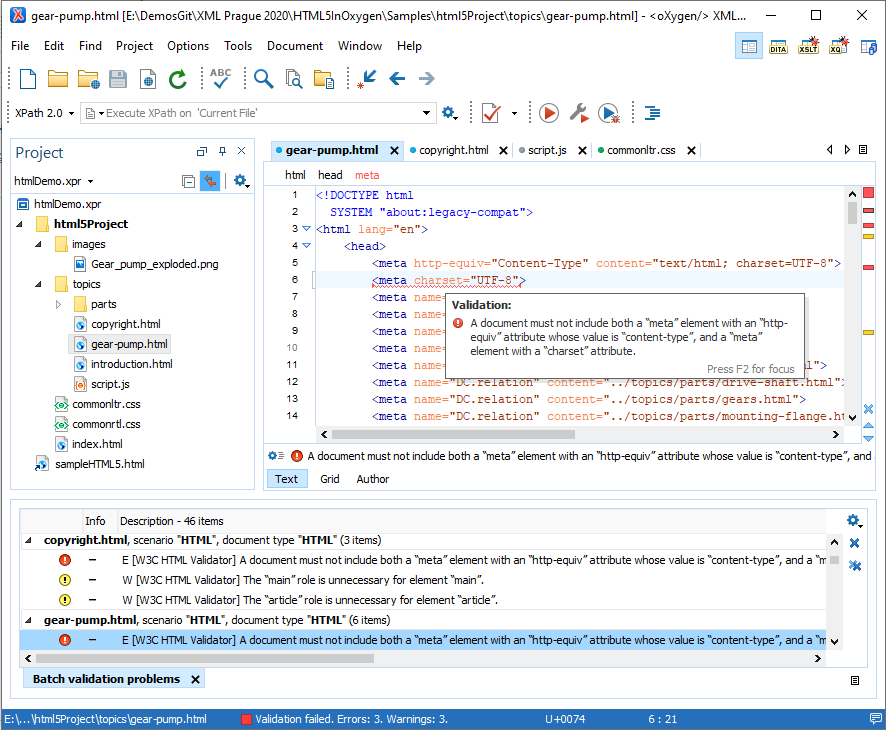Screen dimensions: 886x730
Task: Open the Tools menu
Action: 238,46
